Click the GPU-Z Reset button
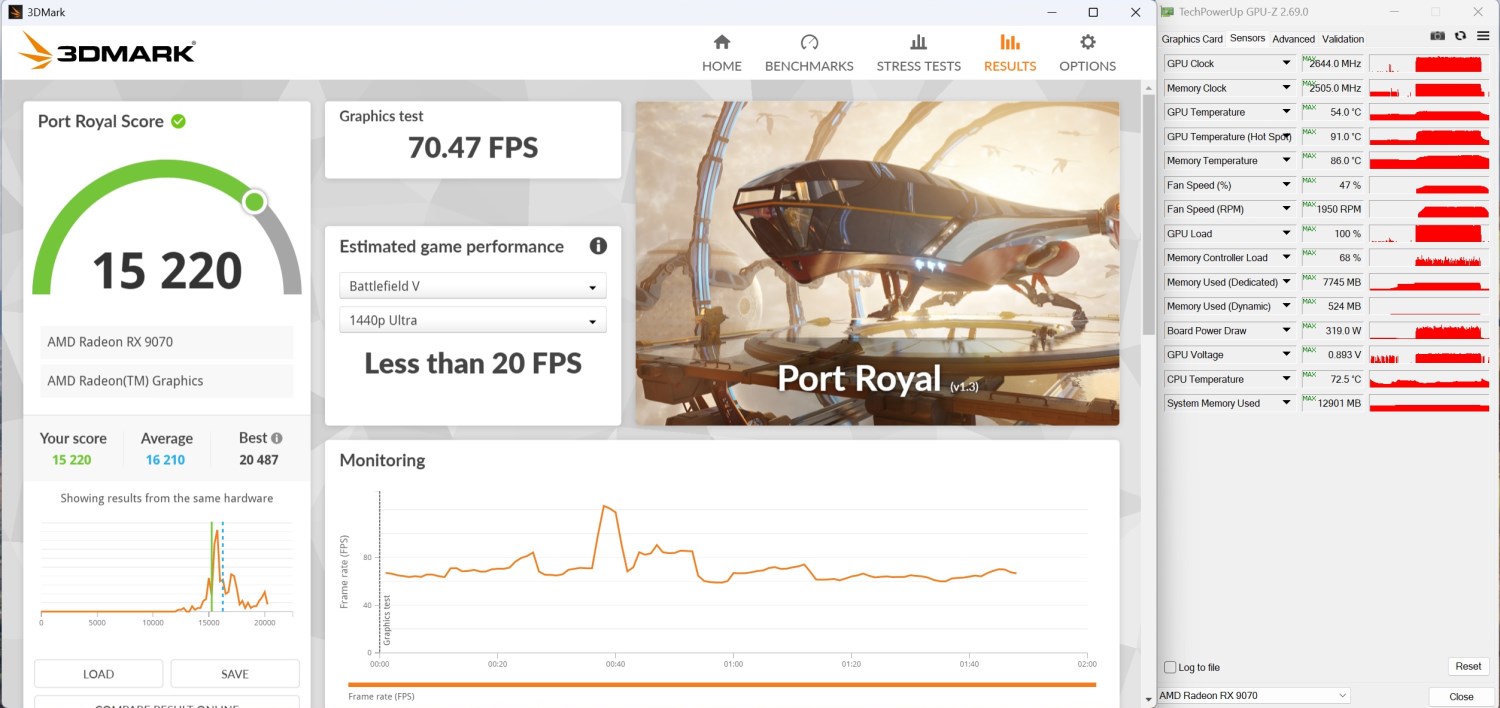 click(x=1468, y=666)
